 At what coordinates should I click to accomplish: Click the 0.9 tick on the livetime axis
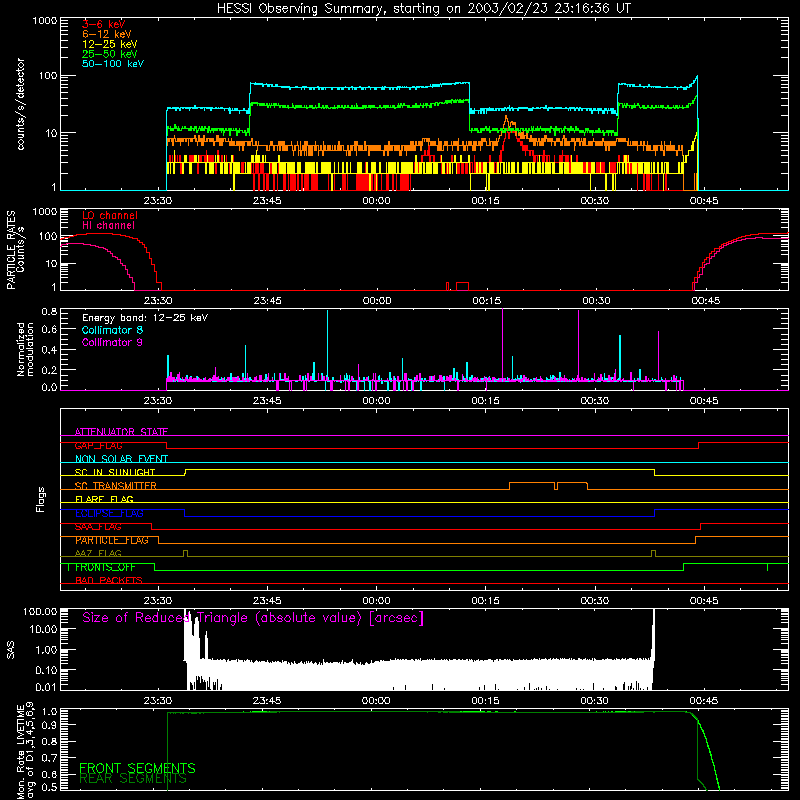[x=51, y=724]
